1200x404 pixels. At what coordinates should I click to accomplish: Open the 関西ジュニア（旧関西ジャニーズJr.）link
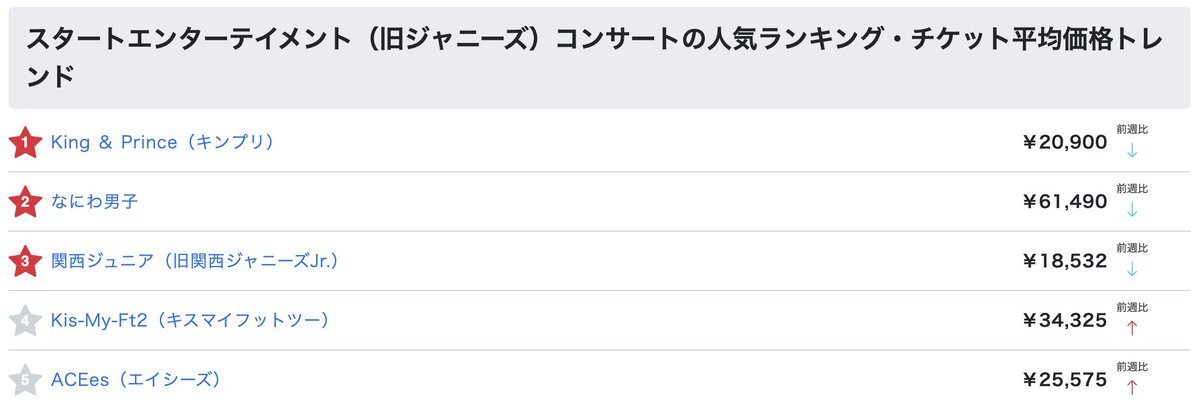point(196,261)
